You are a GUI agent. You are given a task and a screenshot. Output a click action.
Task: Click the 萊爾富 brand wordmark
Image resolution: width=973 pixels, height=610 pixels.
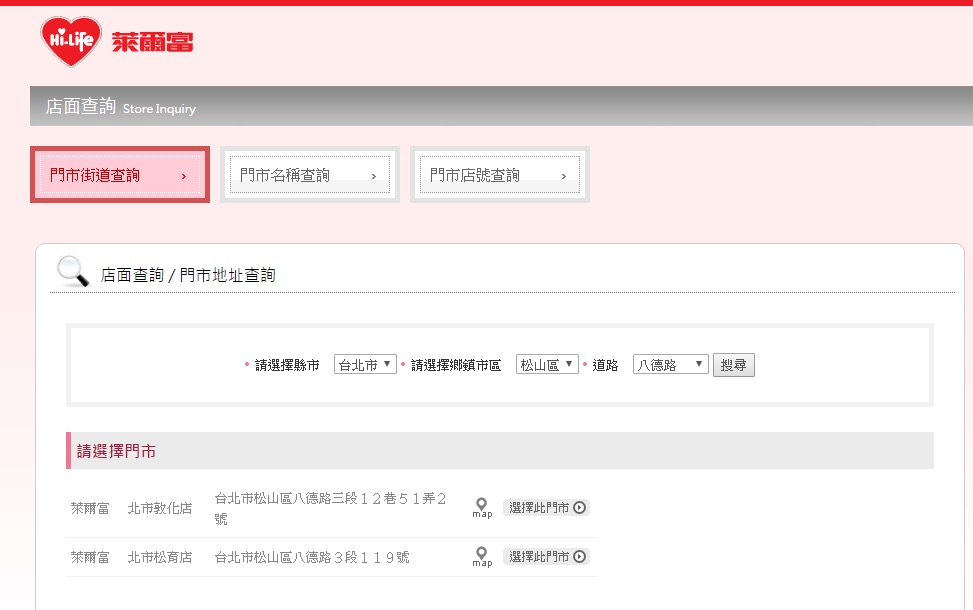(x=152, y=42)
